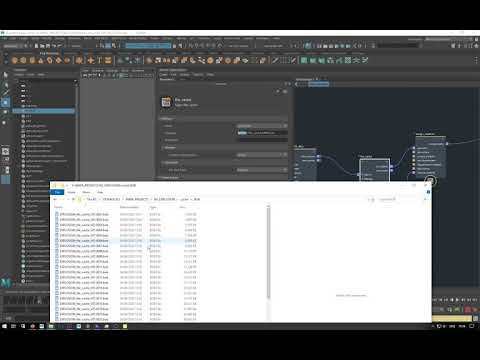Viewport: 480px width, 360px height.
Task: Click the New Scene icon on status line
Action: coord(37,46)
